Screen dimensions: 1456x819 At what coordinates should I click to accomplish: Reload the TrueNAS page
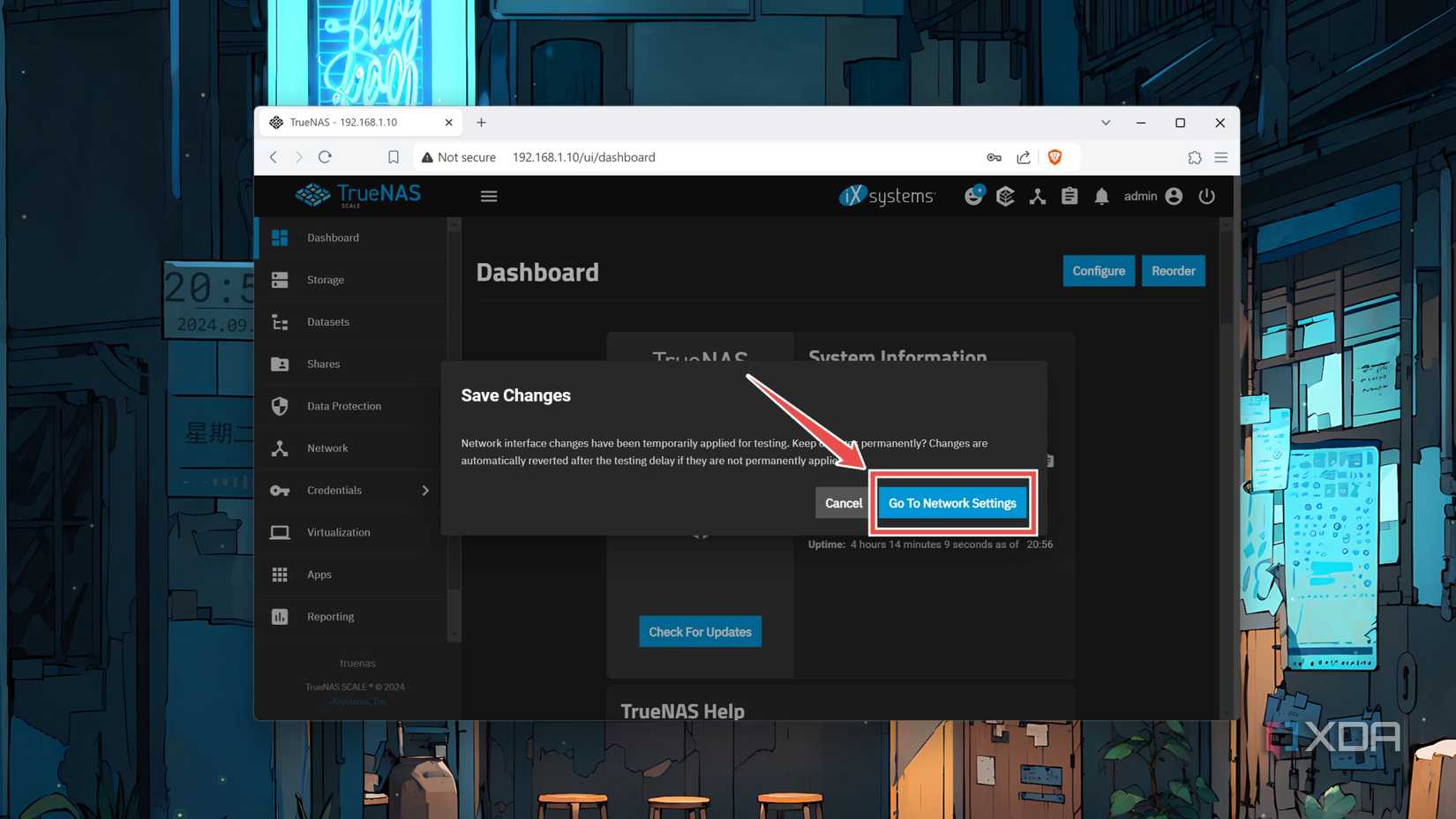(x=325, y=157)
